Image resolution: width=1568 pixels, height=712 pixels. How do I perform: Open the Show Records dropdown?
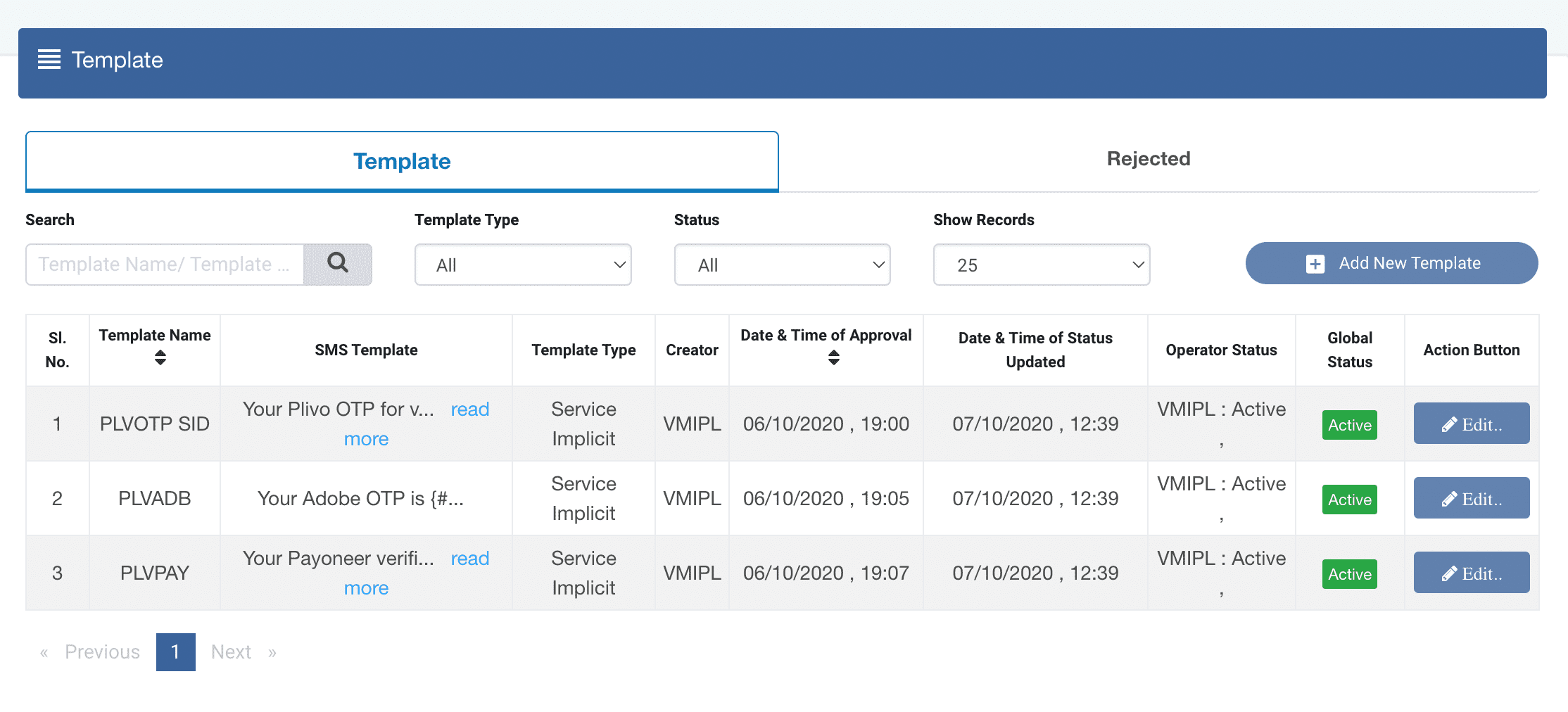tap(1041, 265)
